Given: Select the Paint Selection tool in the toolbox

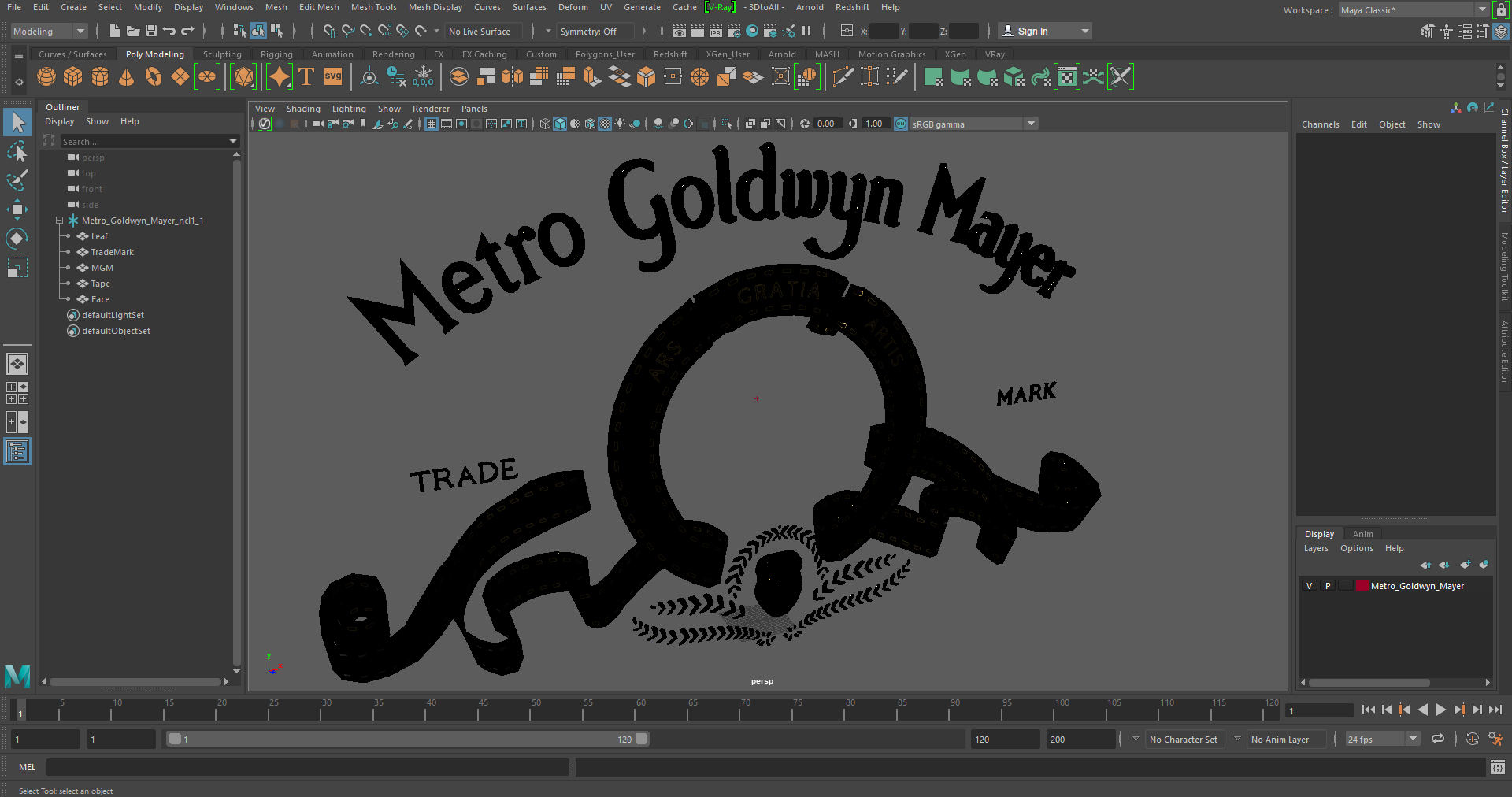Looking at the screenshot, I should [17, 180].
